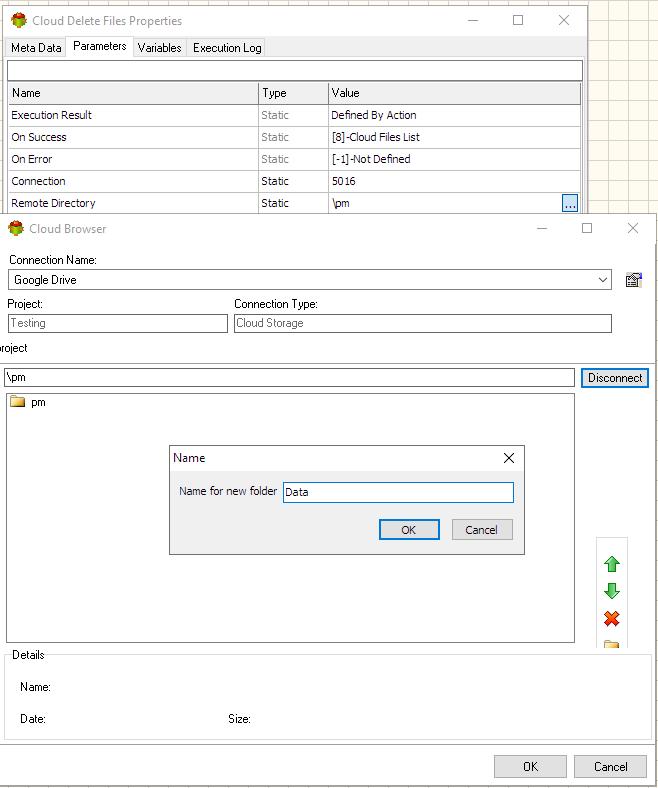Click the remote path field showing \pm
This screenshot has height=788, width=658.
[x=290, y=377]
